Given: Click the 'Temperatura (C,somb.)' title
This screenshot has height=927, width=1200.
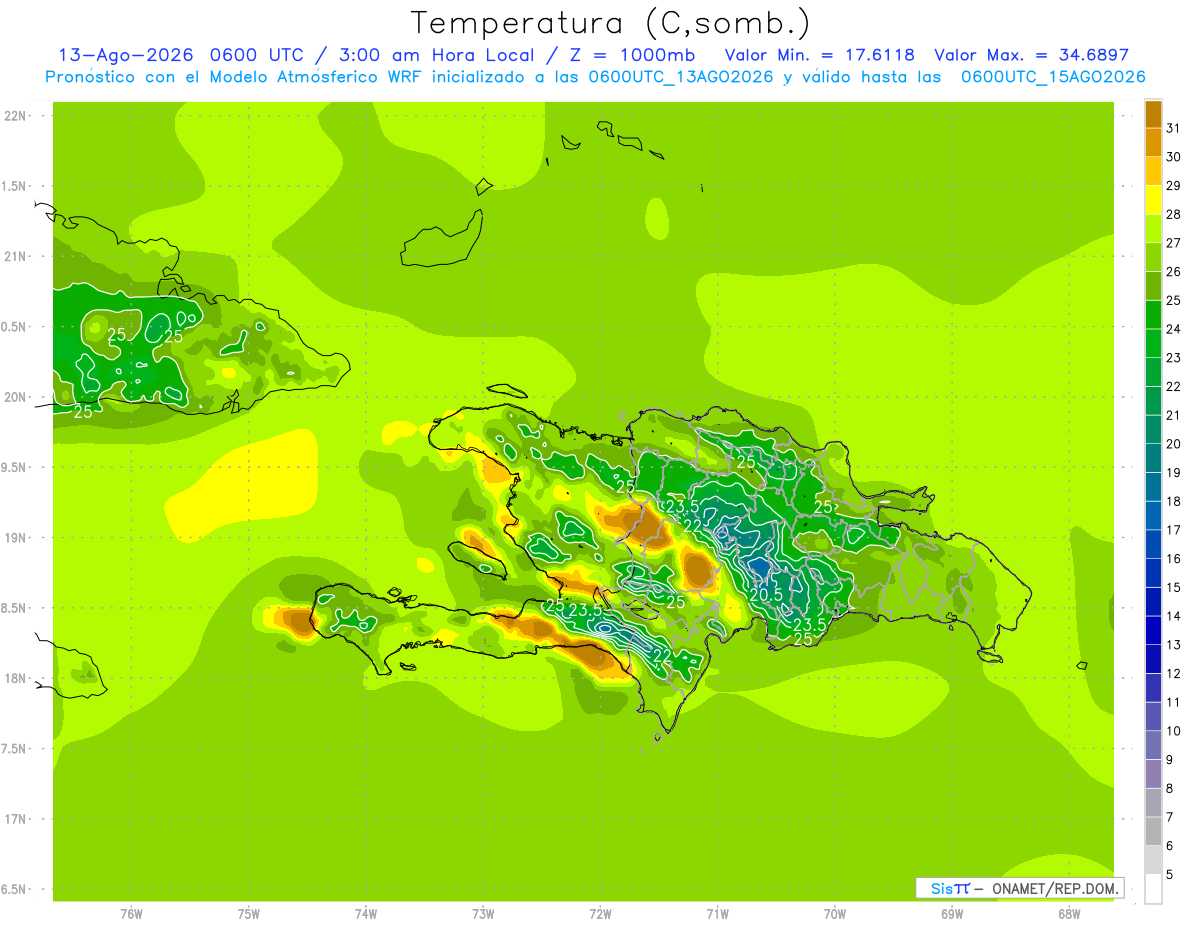Looking at the screenshot, I should pos(611,22).
